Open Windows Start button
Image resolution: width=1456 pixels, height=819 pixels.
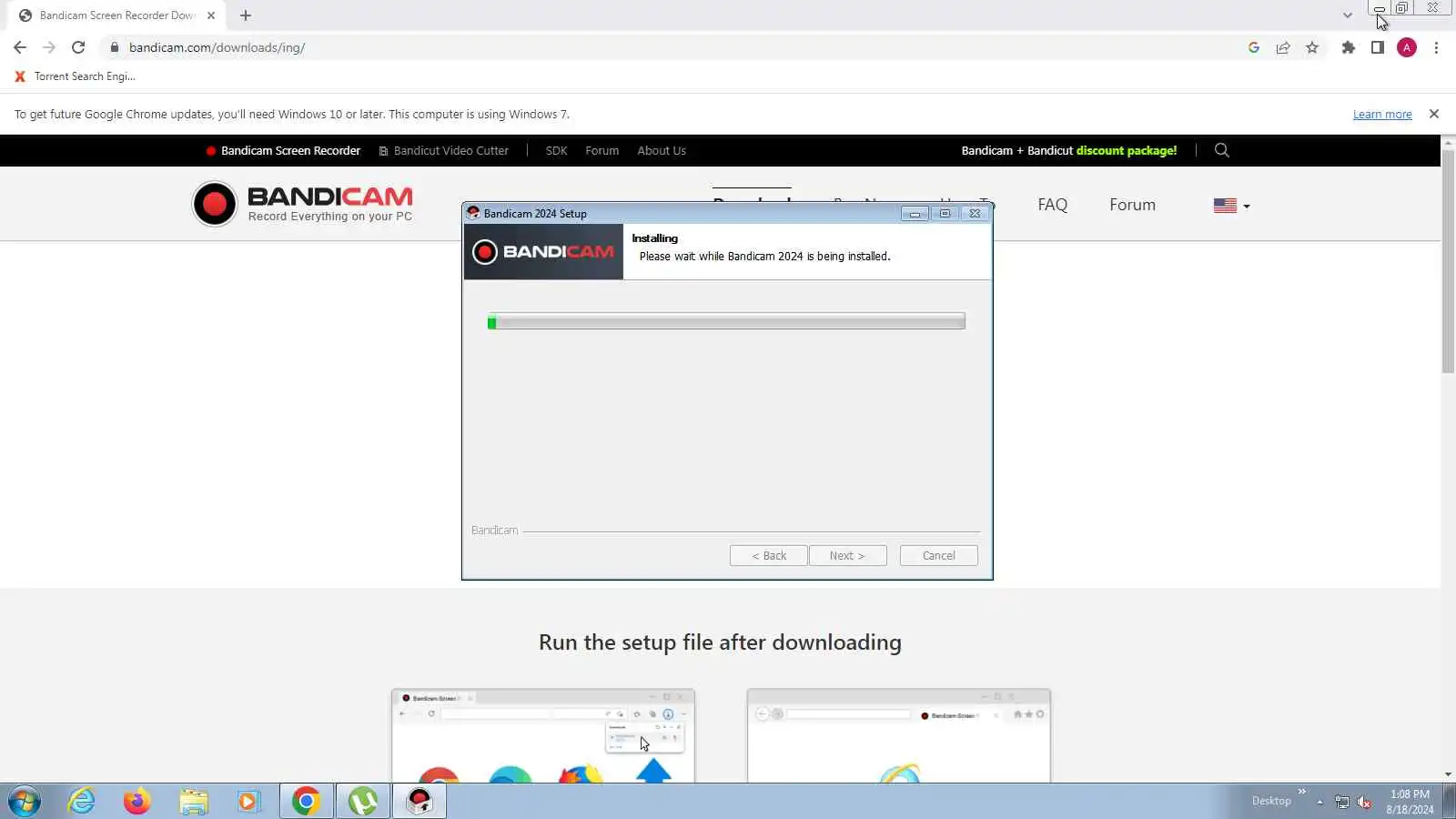(25, 801)
